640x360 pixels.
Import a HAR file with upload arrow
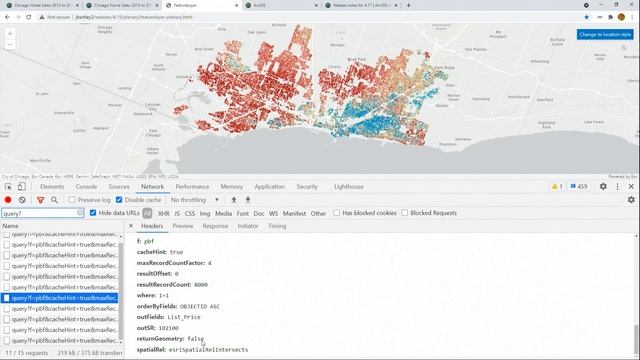click(x=234, y=200)
